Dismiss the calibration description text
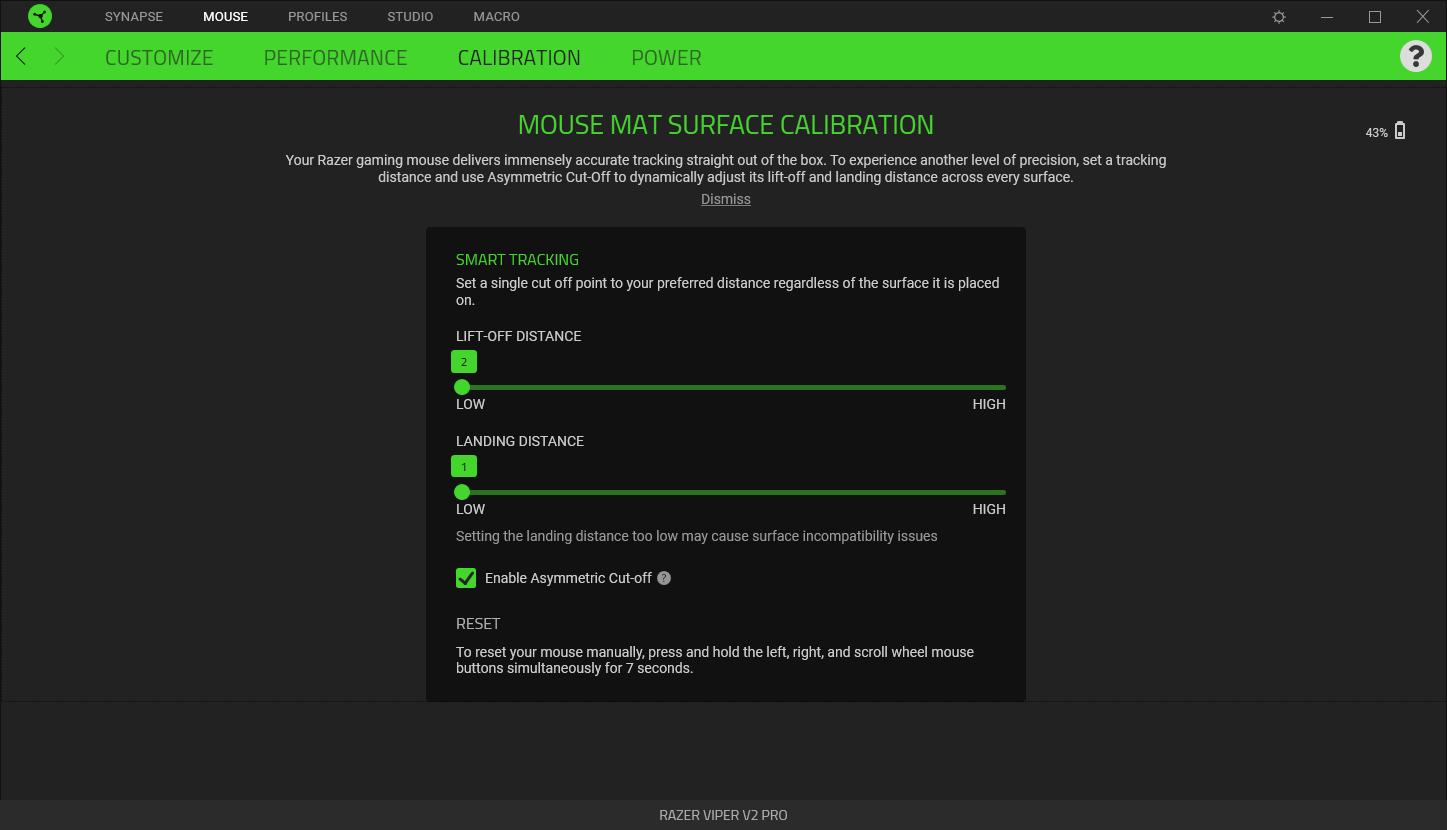 click(726, 199)
